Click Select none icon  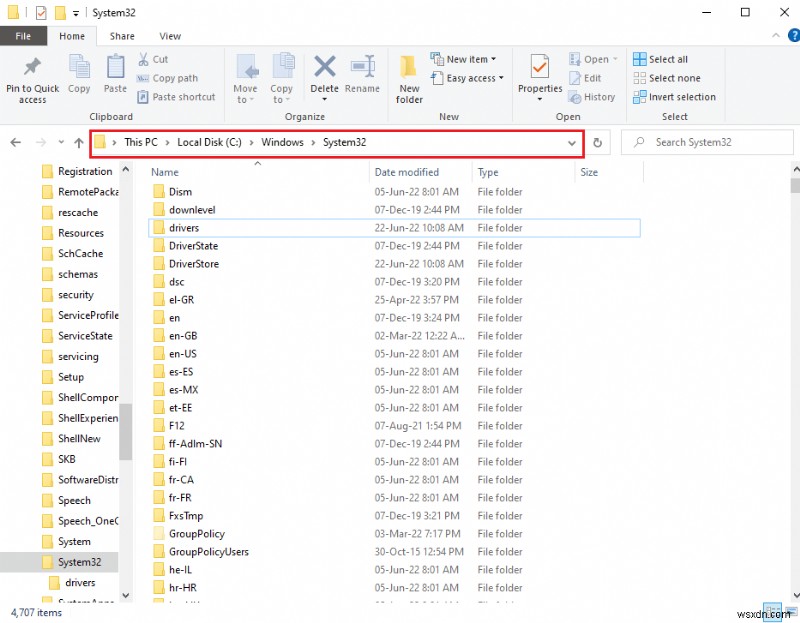click(639, 78)
